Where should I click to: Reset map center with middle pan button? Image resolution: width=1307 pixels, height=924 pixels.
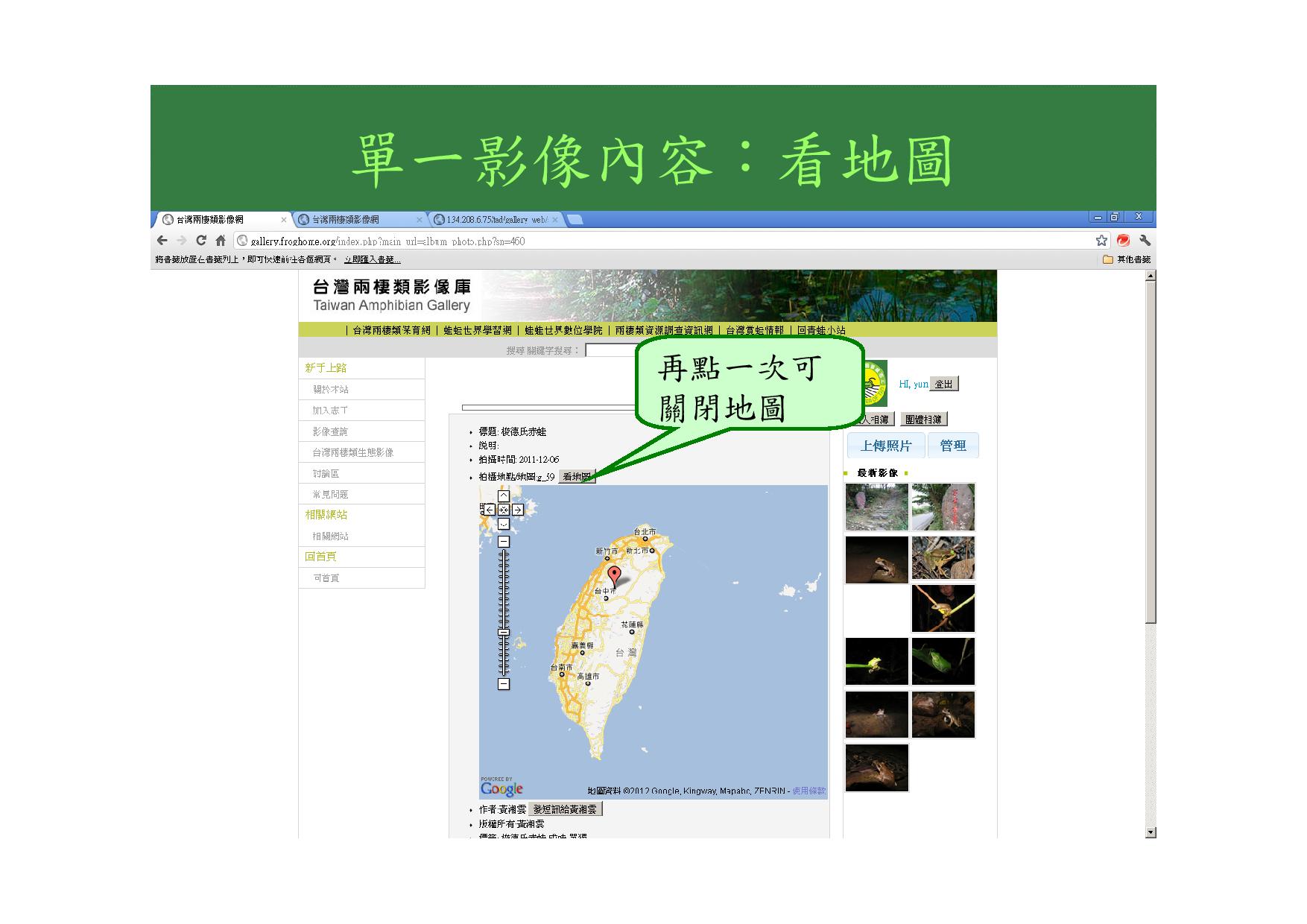[504, 510]
